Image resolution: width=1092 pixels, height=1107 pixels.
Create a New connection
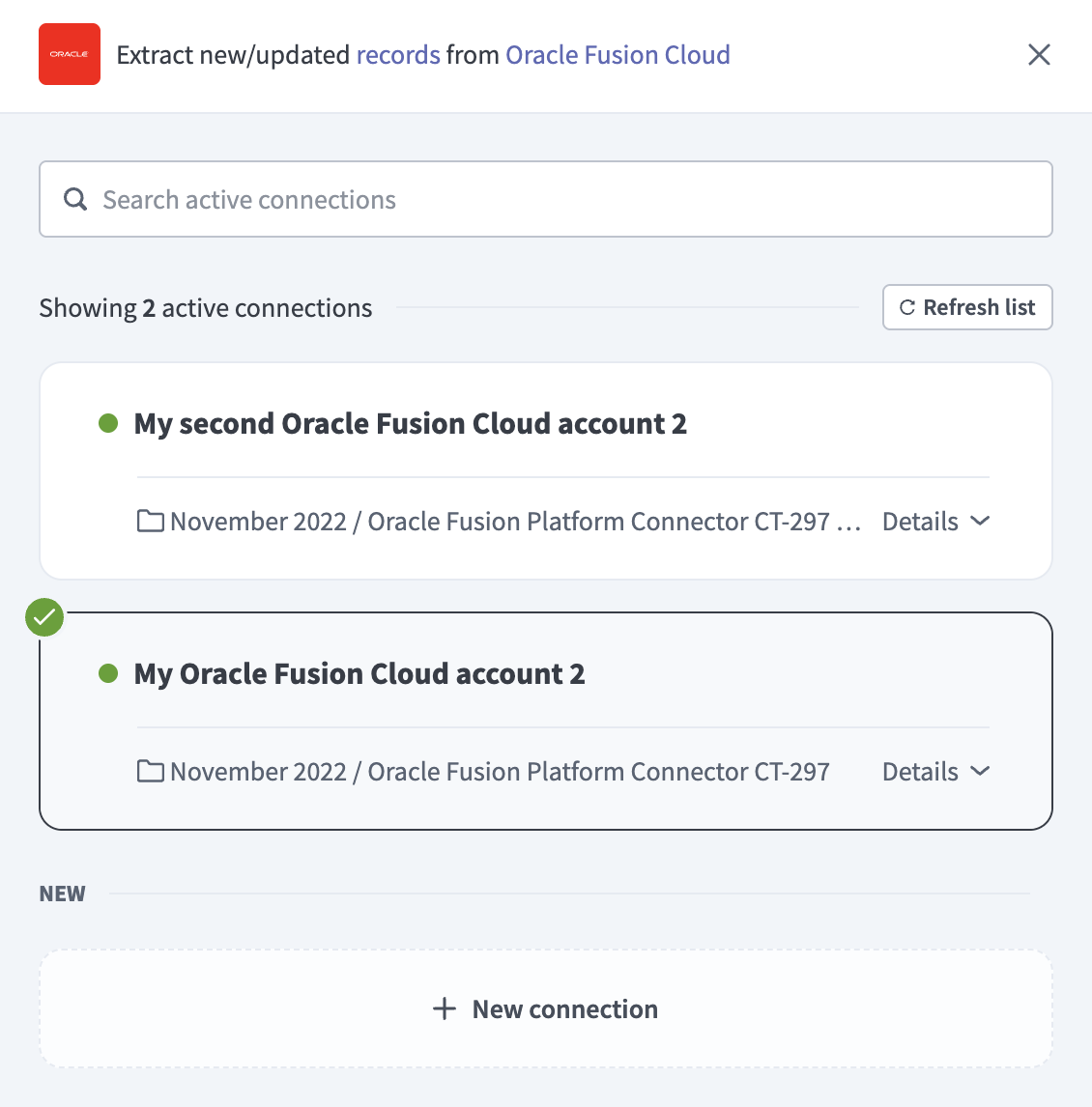tap(545, 1008)
